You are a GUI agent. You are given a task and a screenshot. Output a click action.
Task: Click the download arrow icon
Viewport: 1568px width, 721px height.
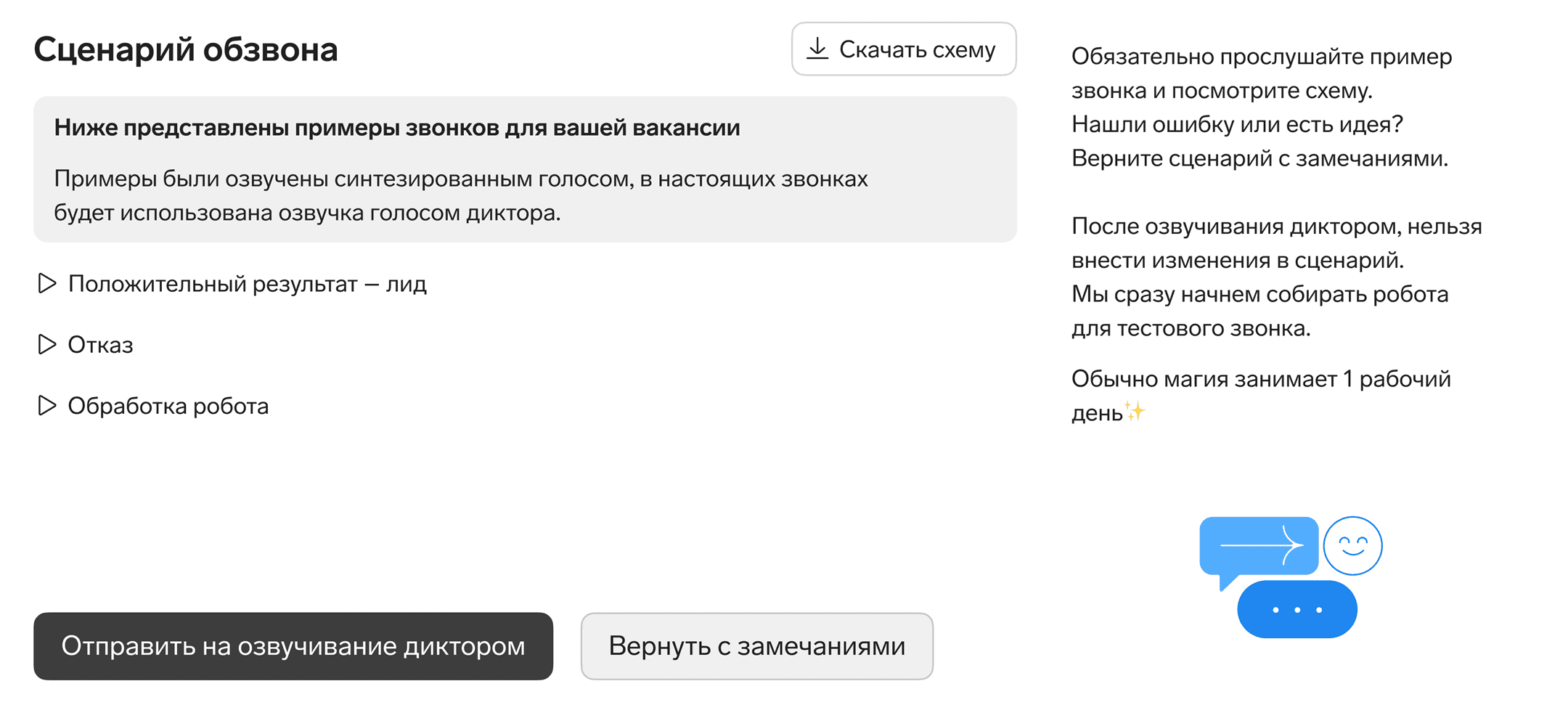tap(817, 49)
